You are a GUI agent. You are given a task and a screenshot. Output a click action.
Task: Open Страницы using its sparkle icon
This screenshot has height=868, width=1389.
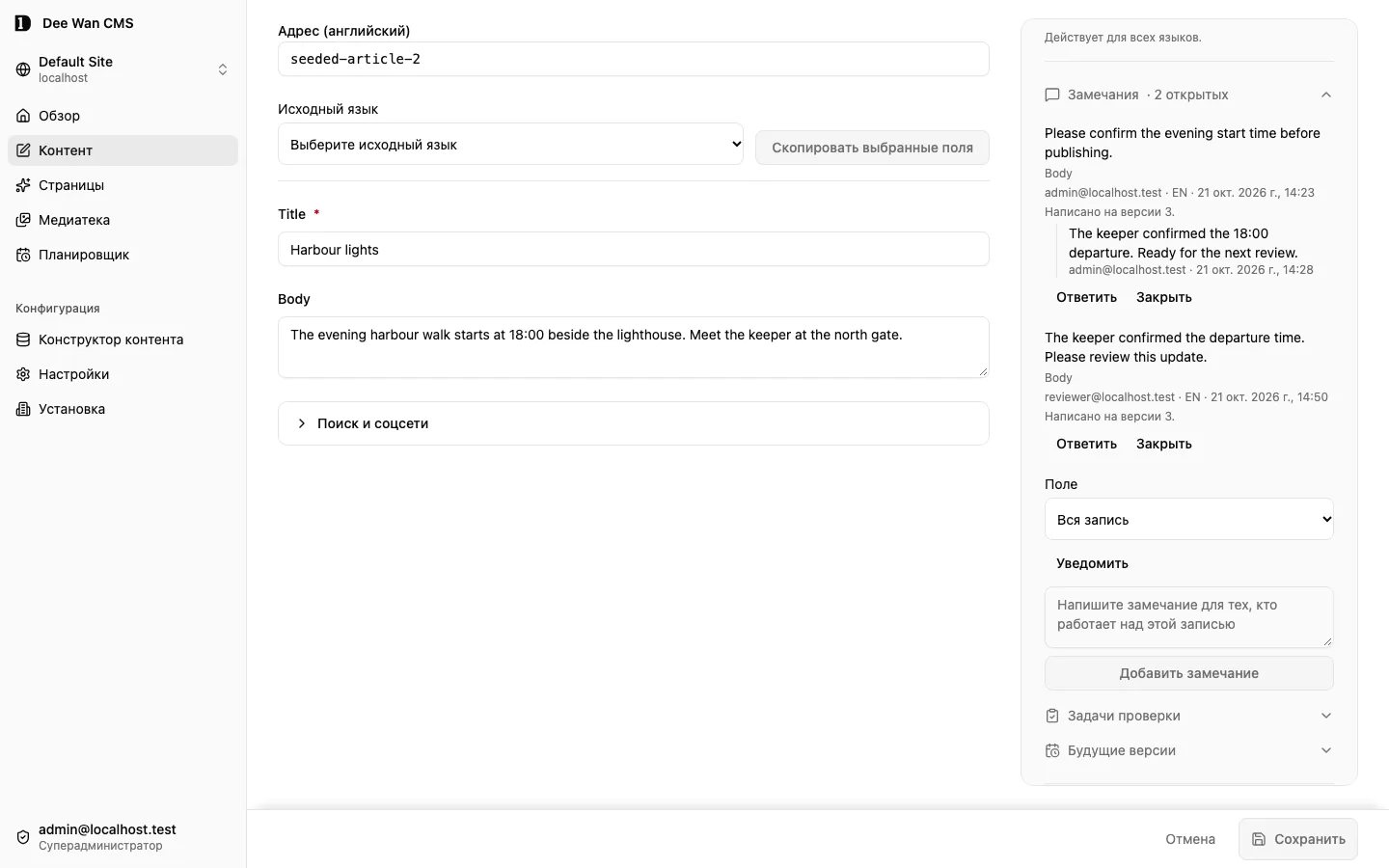[x=23, y=185]
